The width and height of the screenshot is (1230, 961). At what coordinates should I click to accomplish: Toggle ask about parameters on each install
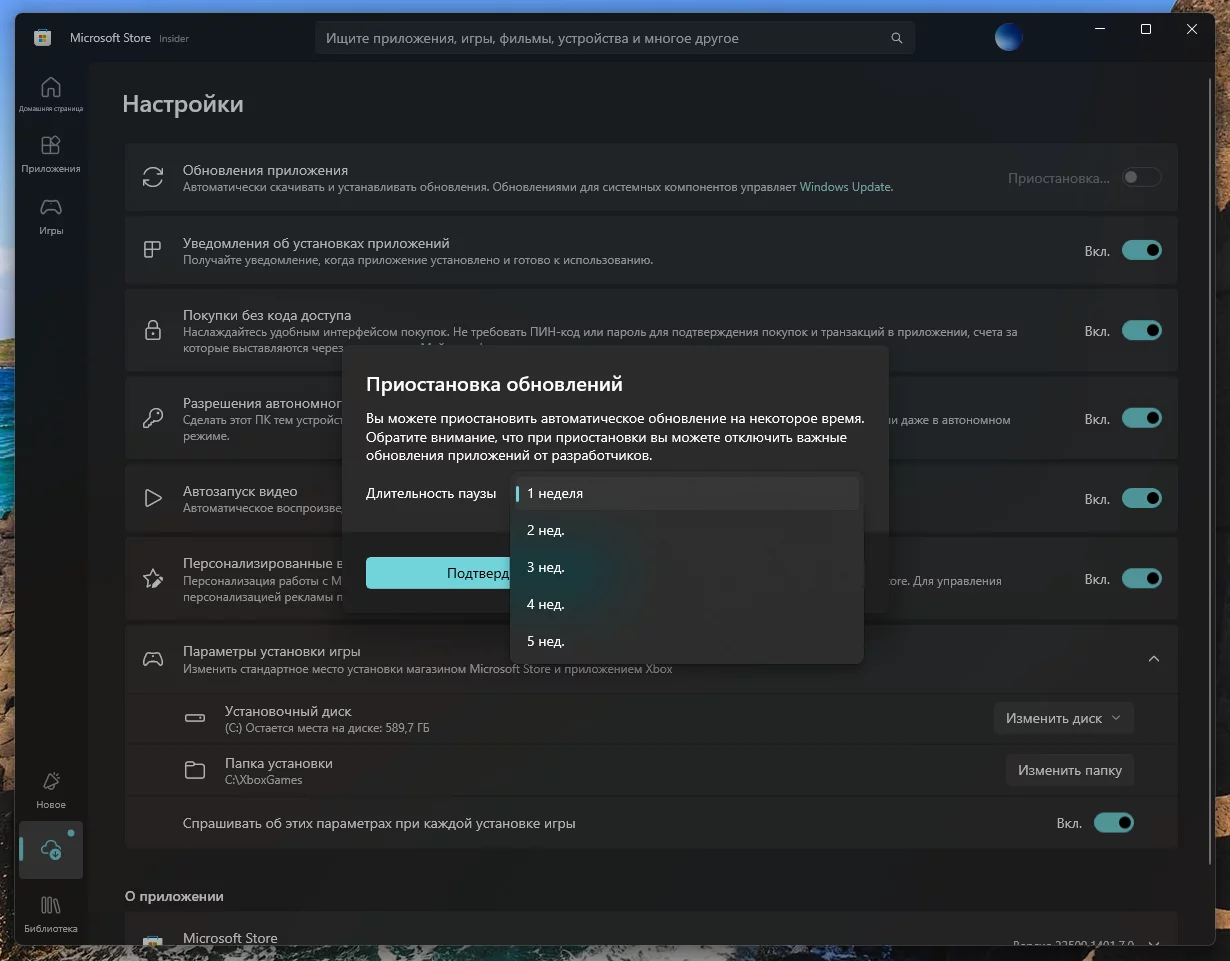point(1113,823)
